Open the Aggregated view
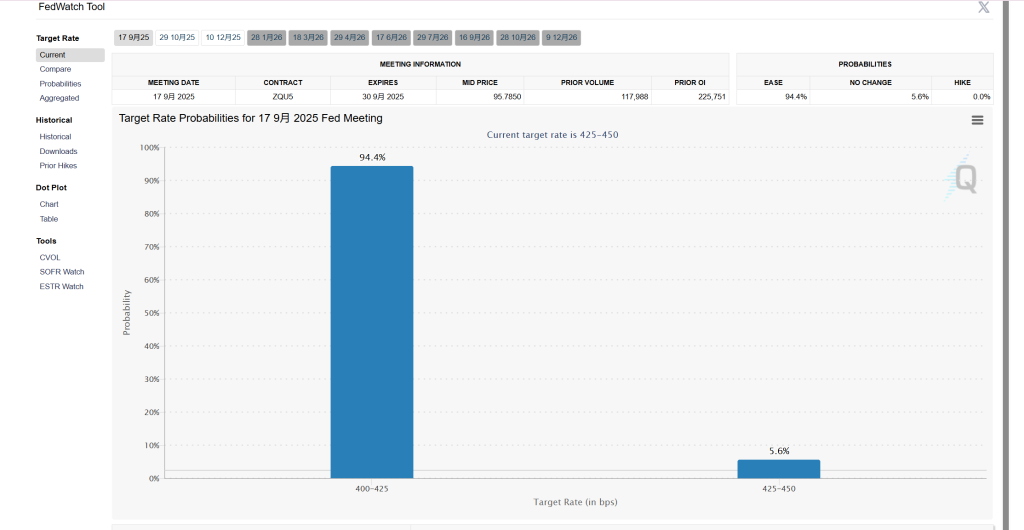 pos(59,98)
